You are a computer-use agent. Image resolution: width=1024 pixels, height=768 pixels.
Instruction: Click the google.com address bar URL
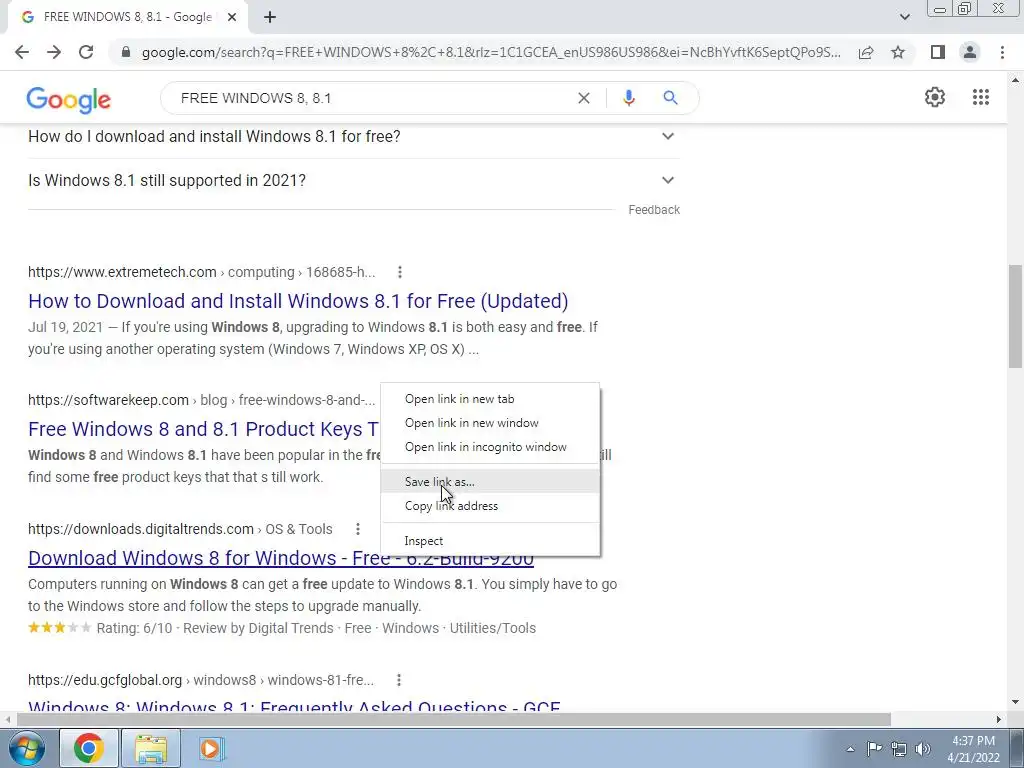click(491, 52)
